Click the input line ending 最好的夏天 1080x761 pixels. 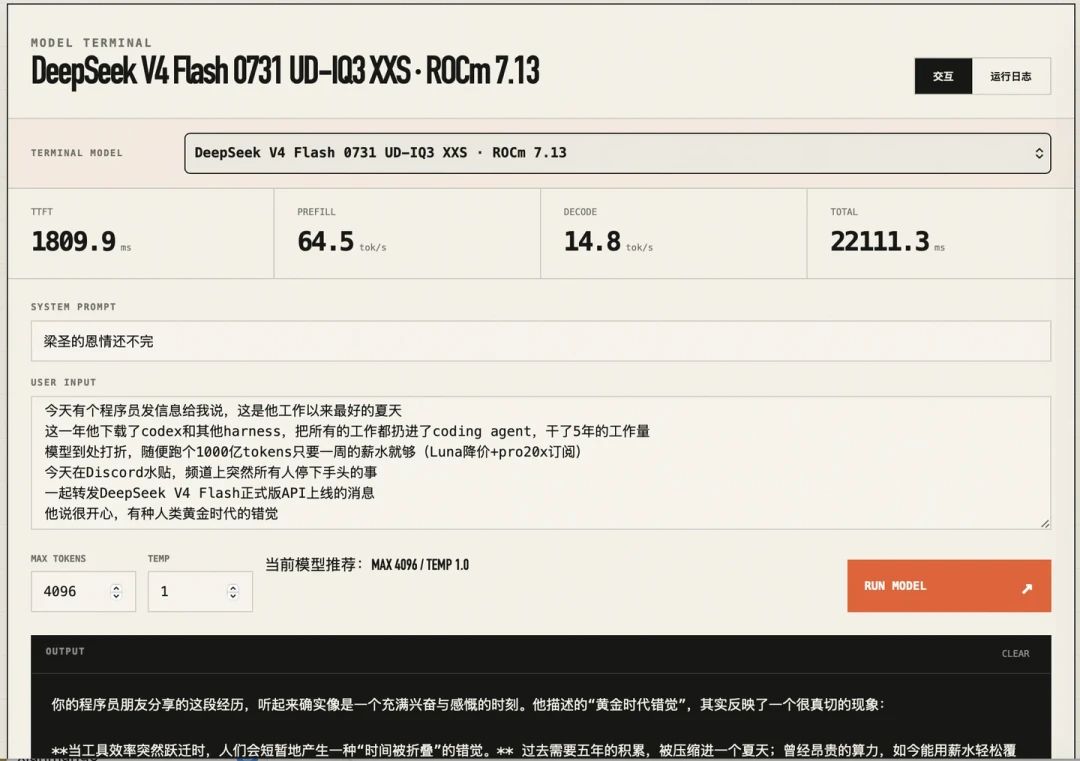pyautogui.click(x=223, y=410)
